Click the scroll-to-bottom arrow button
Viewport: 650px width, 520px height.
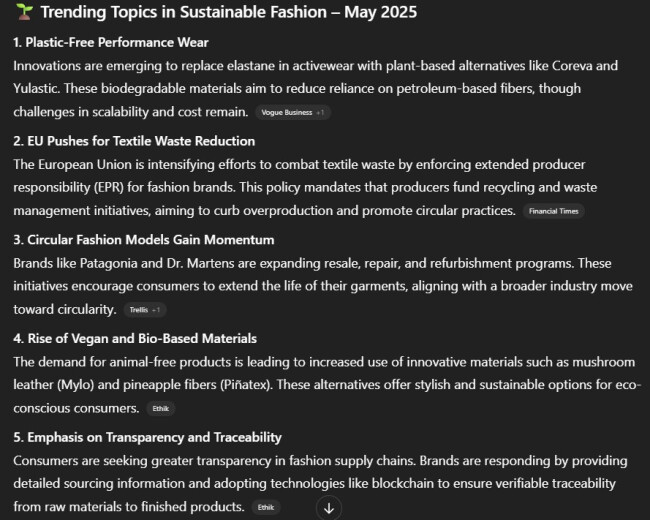[328, 508]
